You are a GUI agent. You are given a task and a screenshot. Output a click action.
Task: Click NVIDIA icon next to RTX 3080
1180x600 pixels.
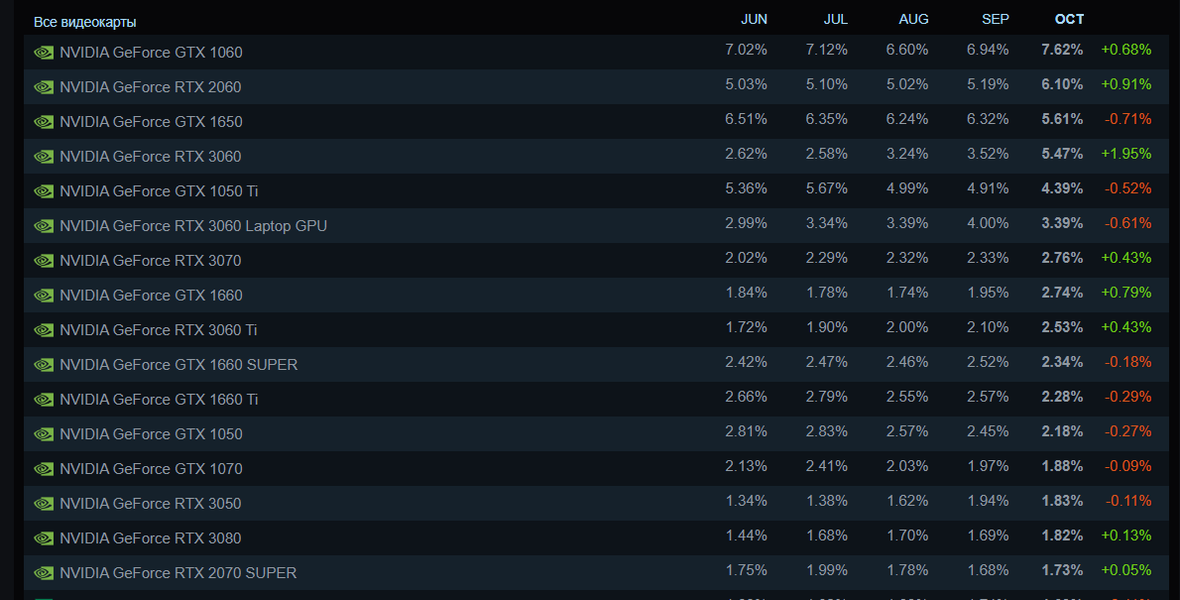pyautogui.click(x=43, y=538)
